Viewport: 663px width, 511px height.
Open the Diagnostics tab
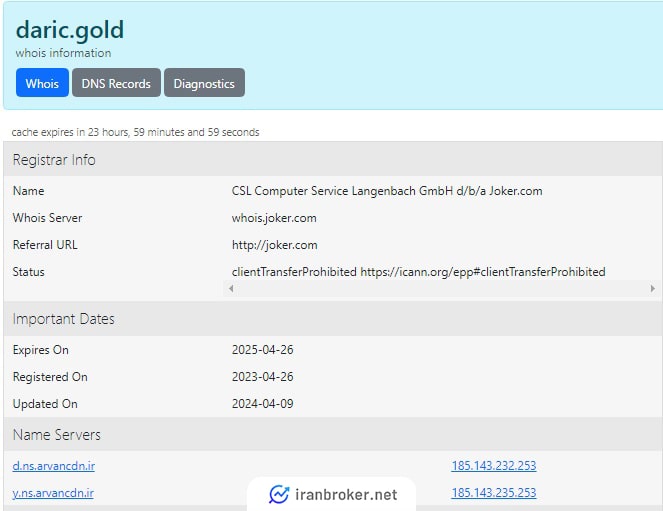[204, 83]
